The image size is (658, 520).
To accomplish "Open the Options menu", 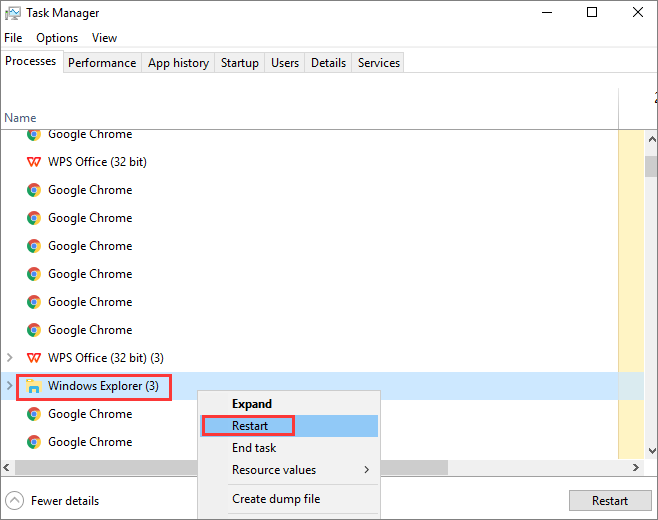I will click(x=57, y=38).
